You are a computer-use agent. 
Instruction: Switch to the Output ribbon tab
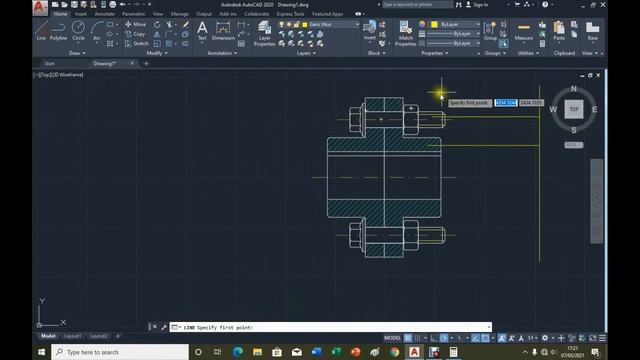click(204, 14)
